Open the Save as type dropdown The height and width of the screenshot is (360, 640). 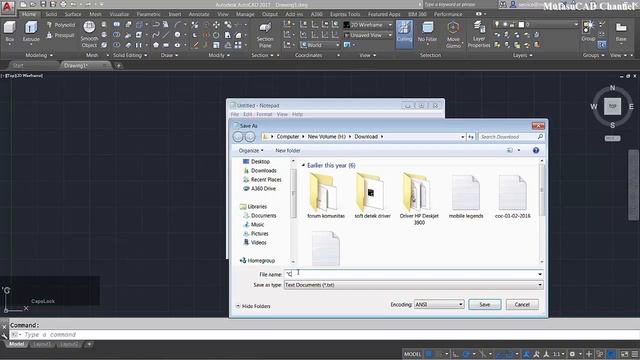click(x=413, y=285)
